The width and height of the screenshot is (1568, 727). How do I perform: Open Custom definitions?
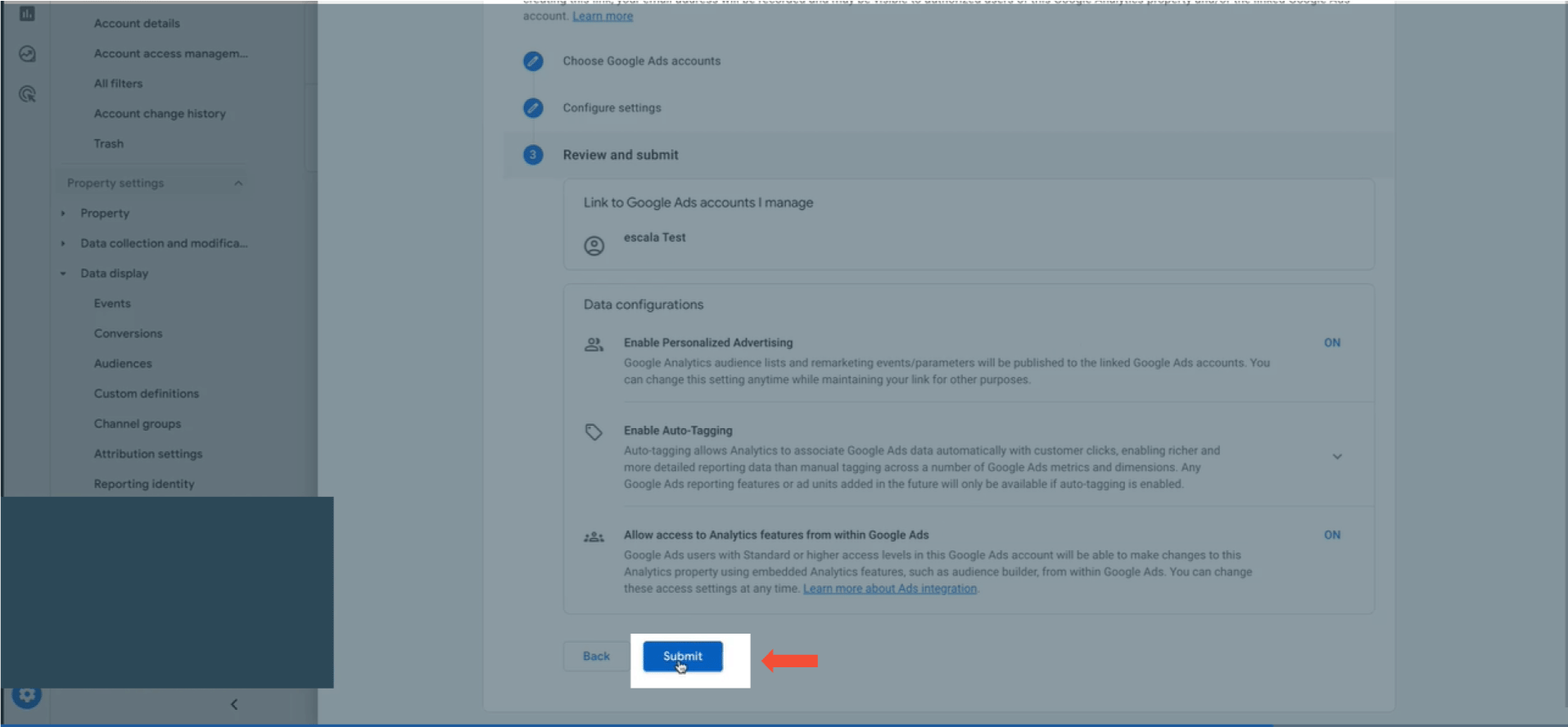pyautogui.click(x=147, y=394)
